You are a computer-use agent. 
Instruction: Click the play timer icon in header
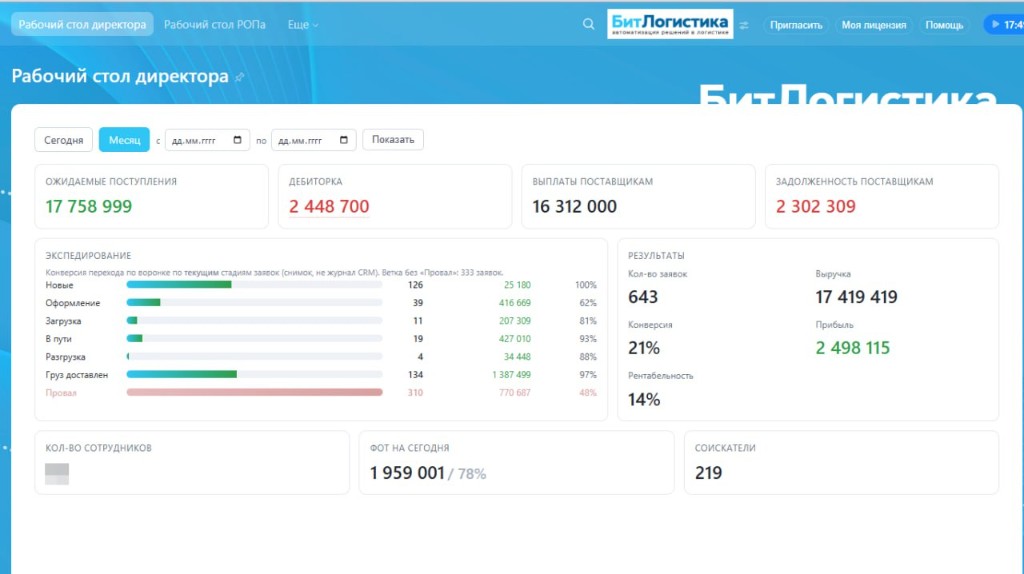[995, 24]
